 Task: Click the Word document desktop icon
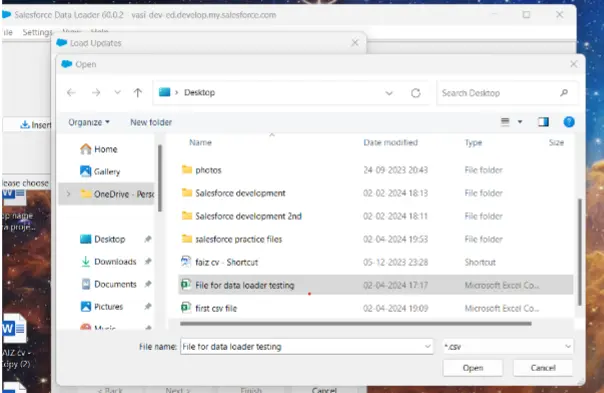(x=15, y=329)
